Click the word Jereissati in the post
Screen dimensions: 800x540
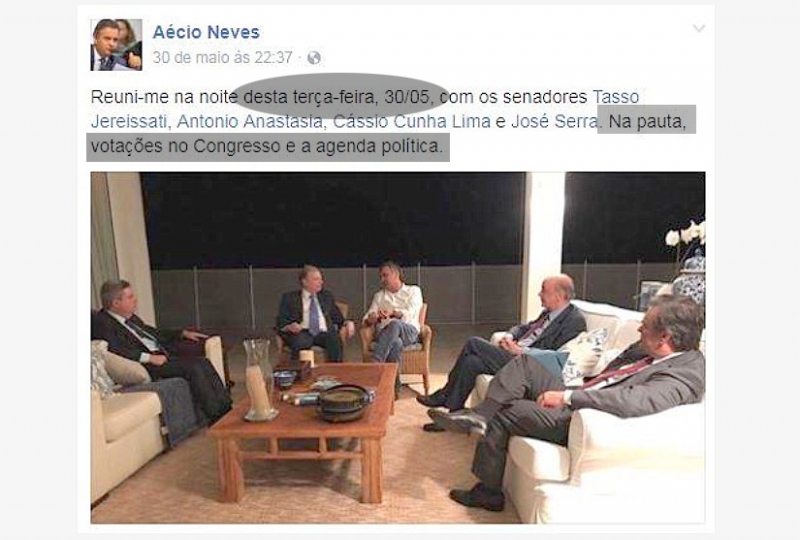(x=130, y=121)
